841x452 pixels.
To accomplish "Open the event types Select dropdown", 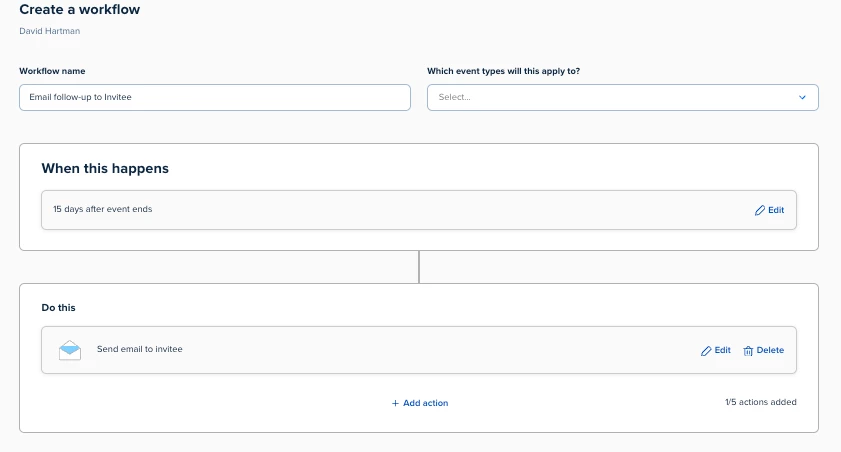I will [622, 97].
